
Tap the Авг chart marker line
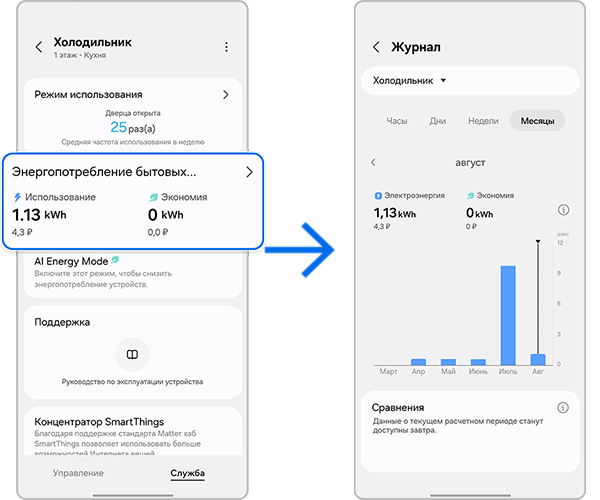[538, 300]
